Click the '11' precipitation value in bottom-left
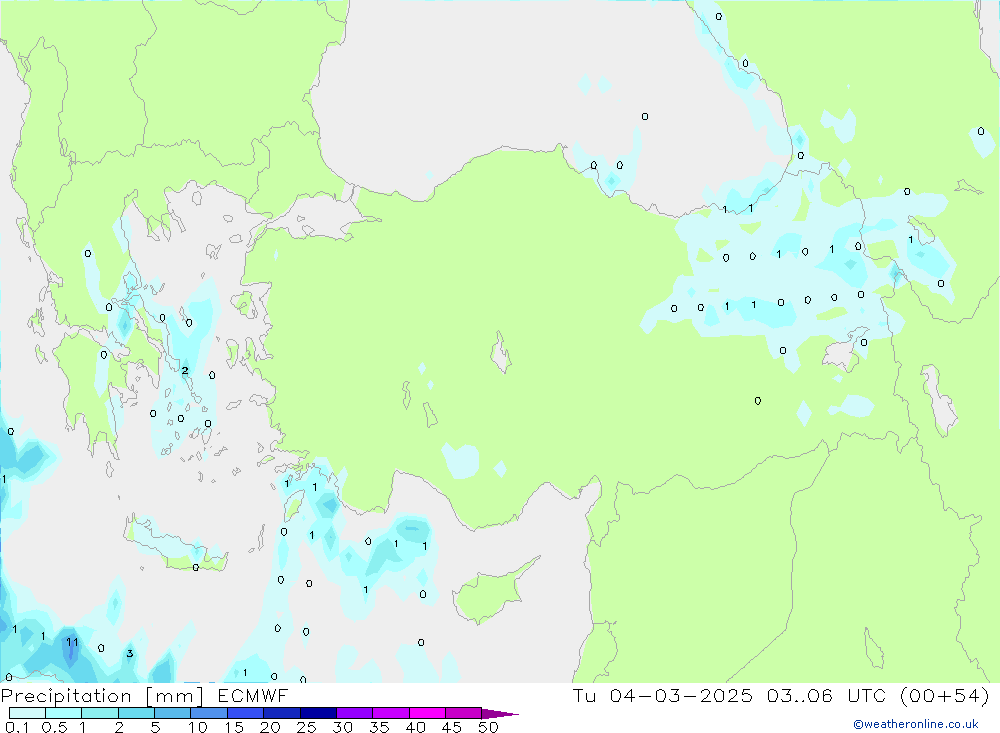This screenshot has width=1000, height=733. (72, 642)
